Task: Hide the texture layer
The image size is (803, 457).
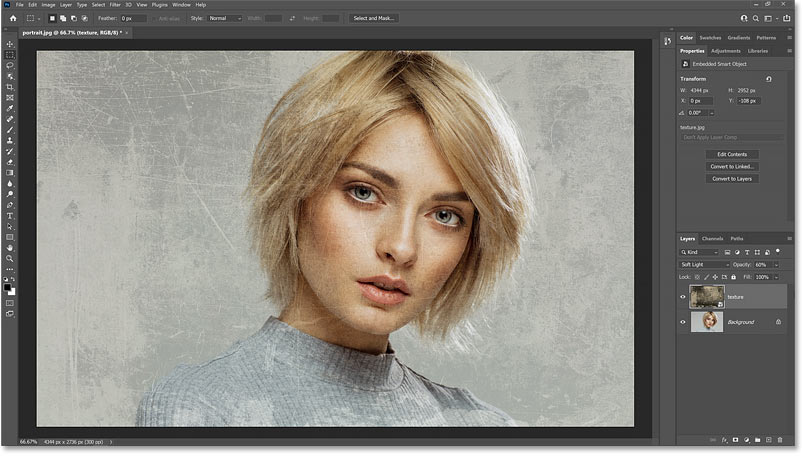Action: (x=684, y=297)
